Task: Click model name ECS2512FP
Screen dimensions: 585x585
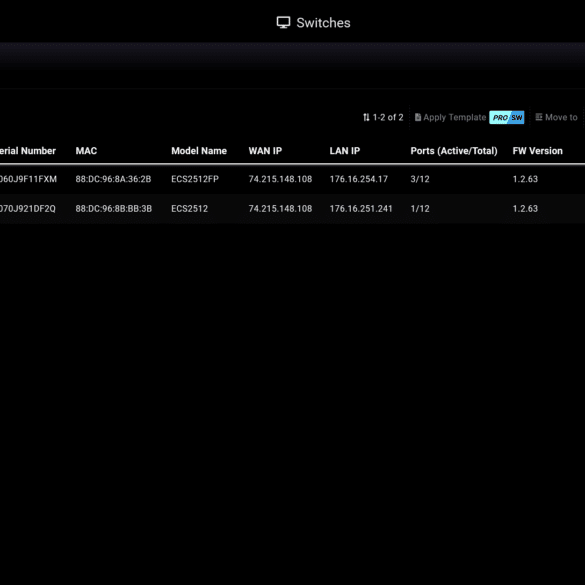Action: pyautogui.click(x=195, y=179)
